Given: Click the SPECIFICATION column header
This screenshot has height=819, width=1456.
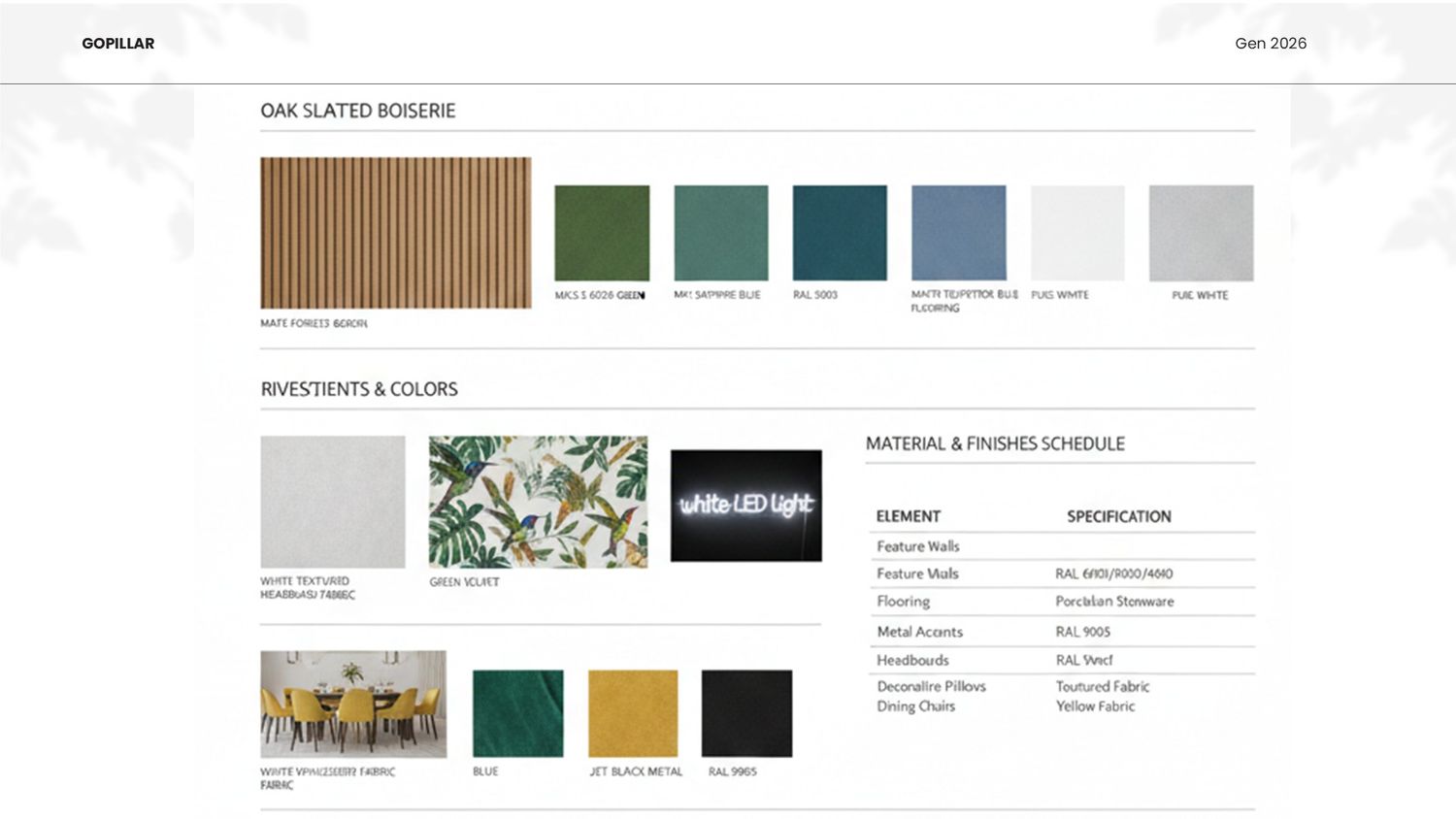Looking at the screenshot, I should (x=1118, y=516).
